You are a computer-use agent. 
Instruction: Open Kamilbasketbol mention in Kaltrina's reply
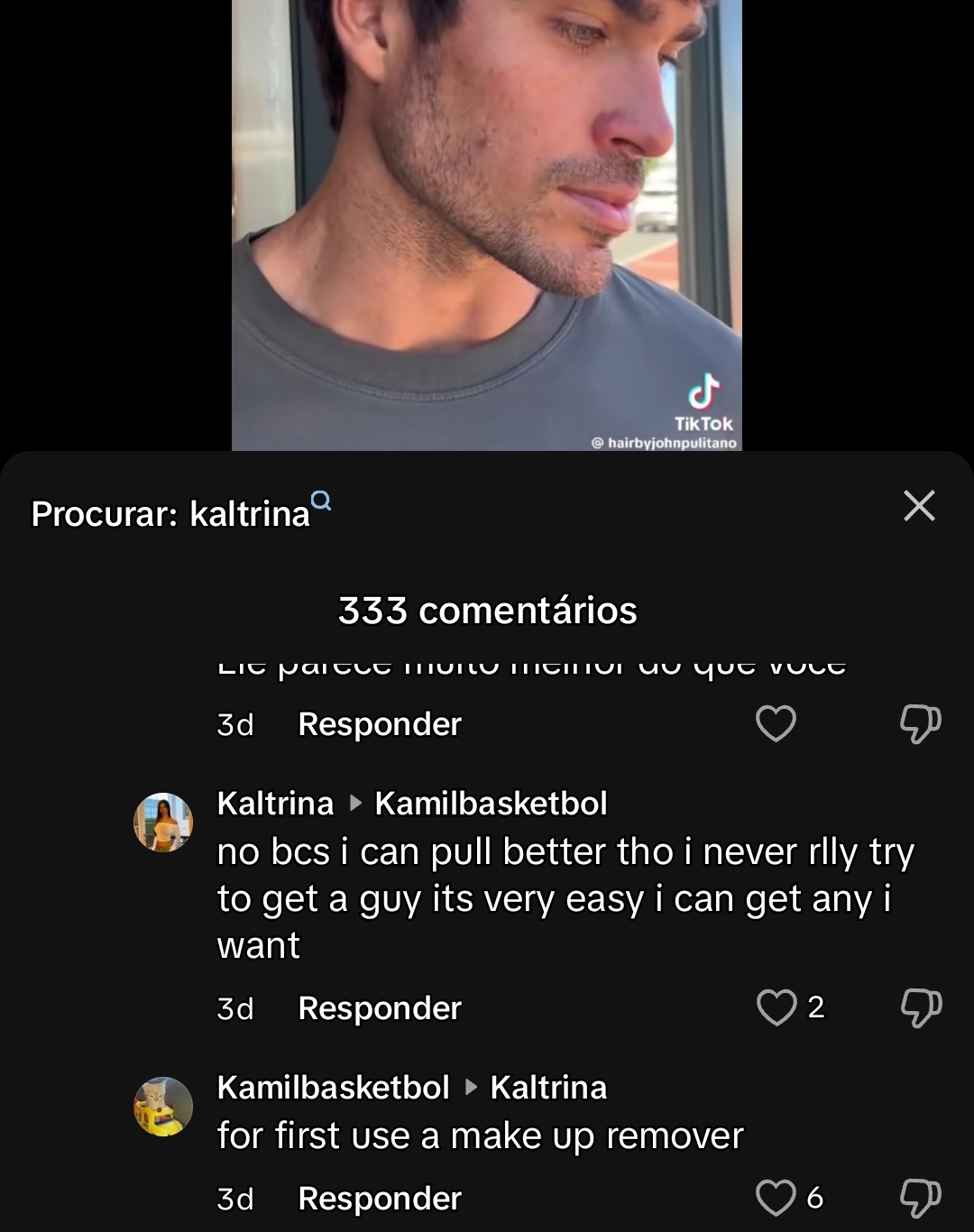491,804
